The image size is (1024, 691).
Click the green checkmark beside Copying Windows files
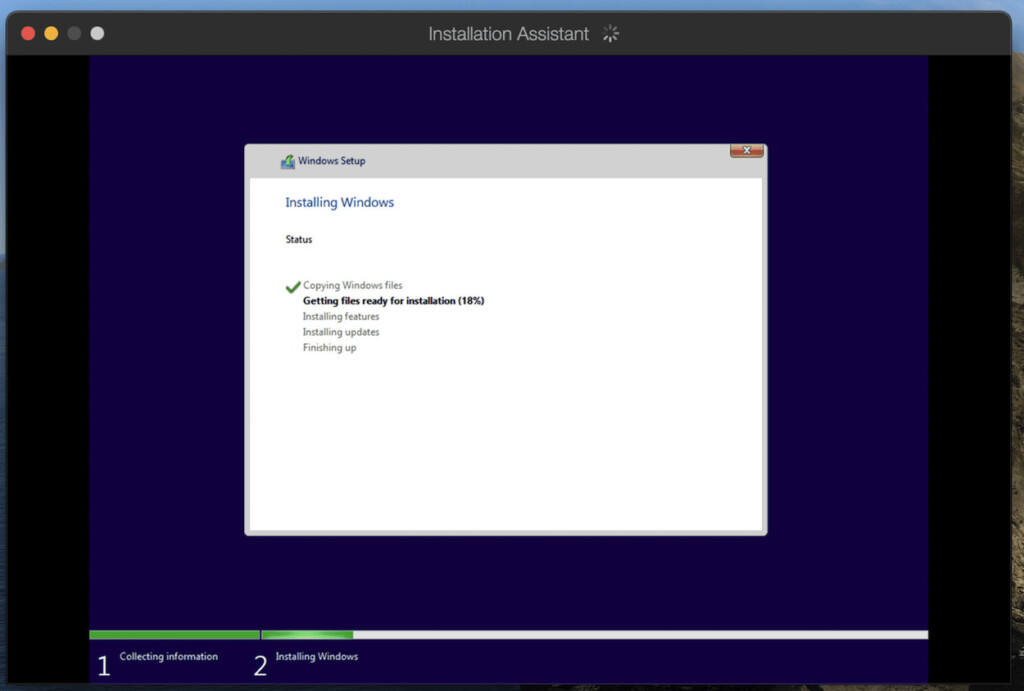click(x=293, y=287)
